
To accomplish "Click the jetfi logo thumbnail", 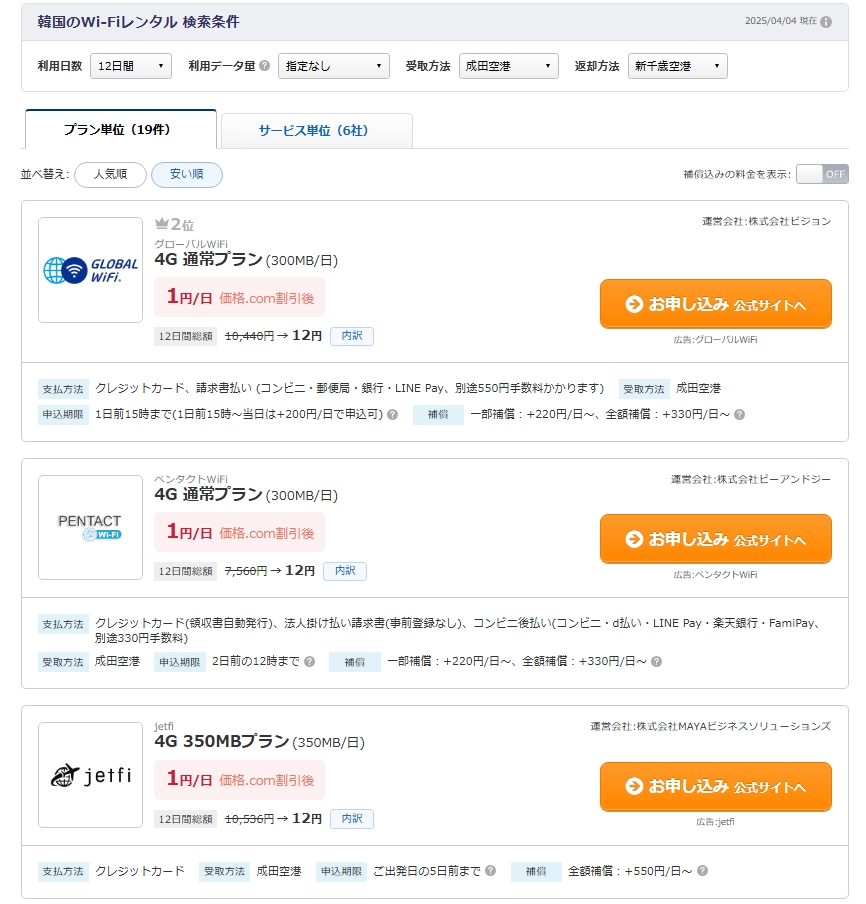I will (91, 775).
